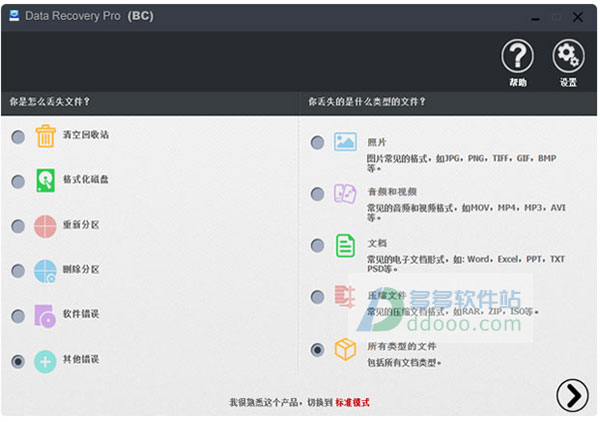
Task: Click the 清空回收站 label text
Action: [86, 135]
